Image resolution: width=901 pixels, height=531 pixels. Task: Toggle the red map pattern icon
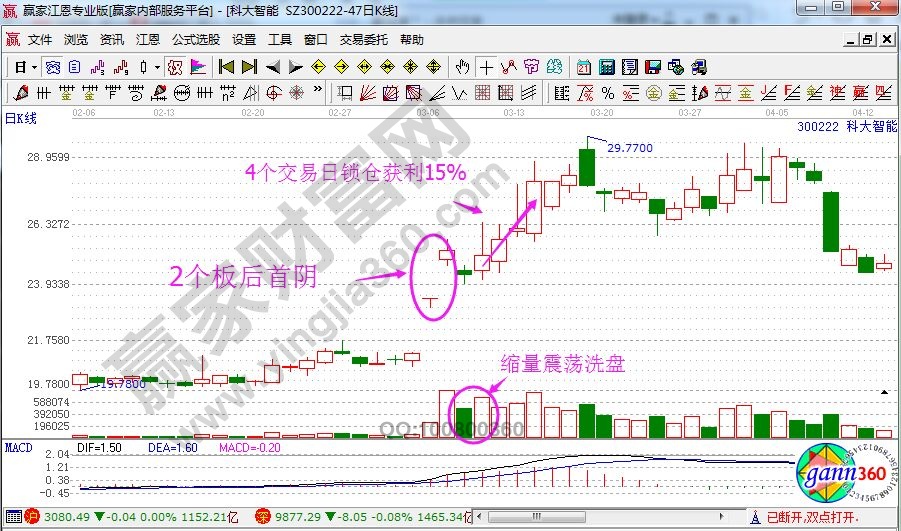175,67
